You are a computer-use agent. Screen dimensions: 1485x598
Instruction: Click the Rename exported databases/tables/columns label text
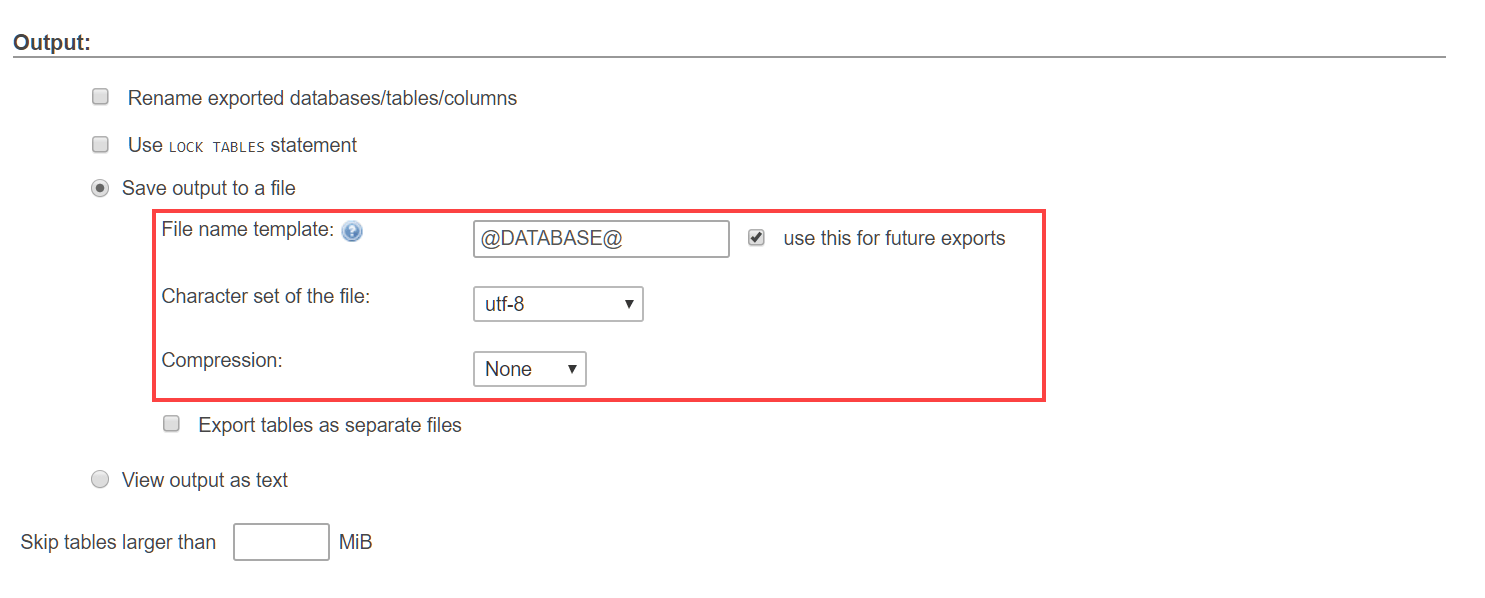(x=322, y=98)
